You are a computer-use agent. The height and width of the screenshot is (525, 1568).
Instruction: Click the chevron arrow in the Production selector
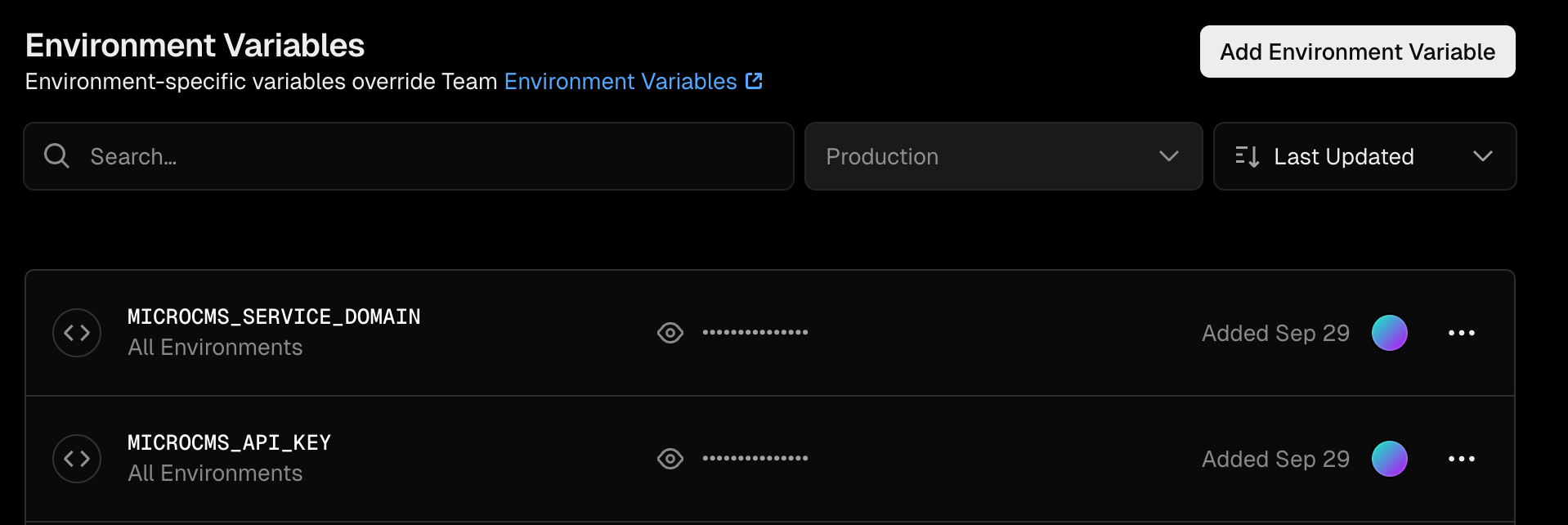tap(1169, 156)
